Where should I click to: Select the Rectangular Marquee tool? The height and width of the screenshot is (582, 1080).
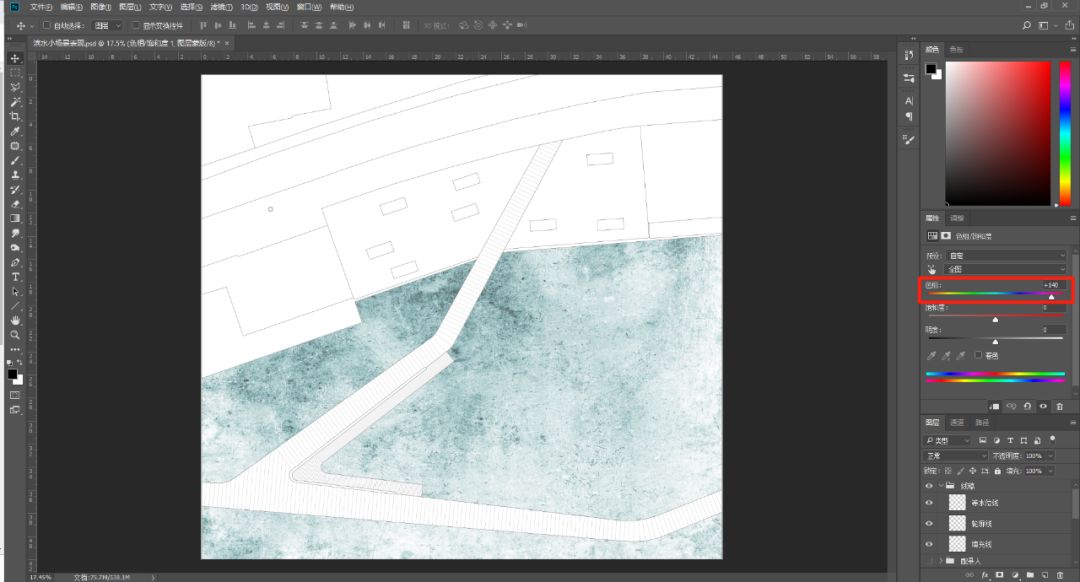tap(15, 73)
